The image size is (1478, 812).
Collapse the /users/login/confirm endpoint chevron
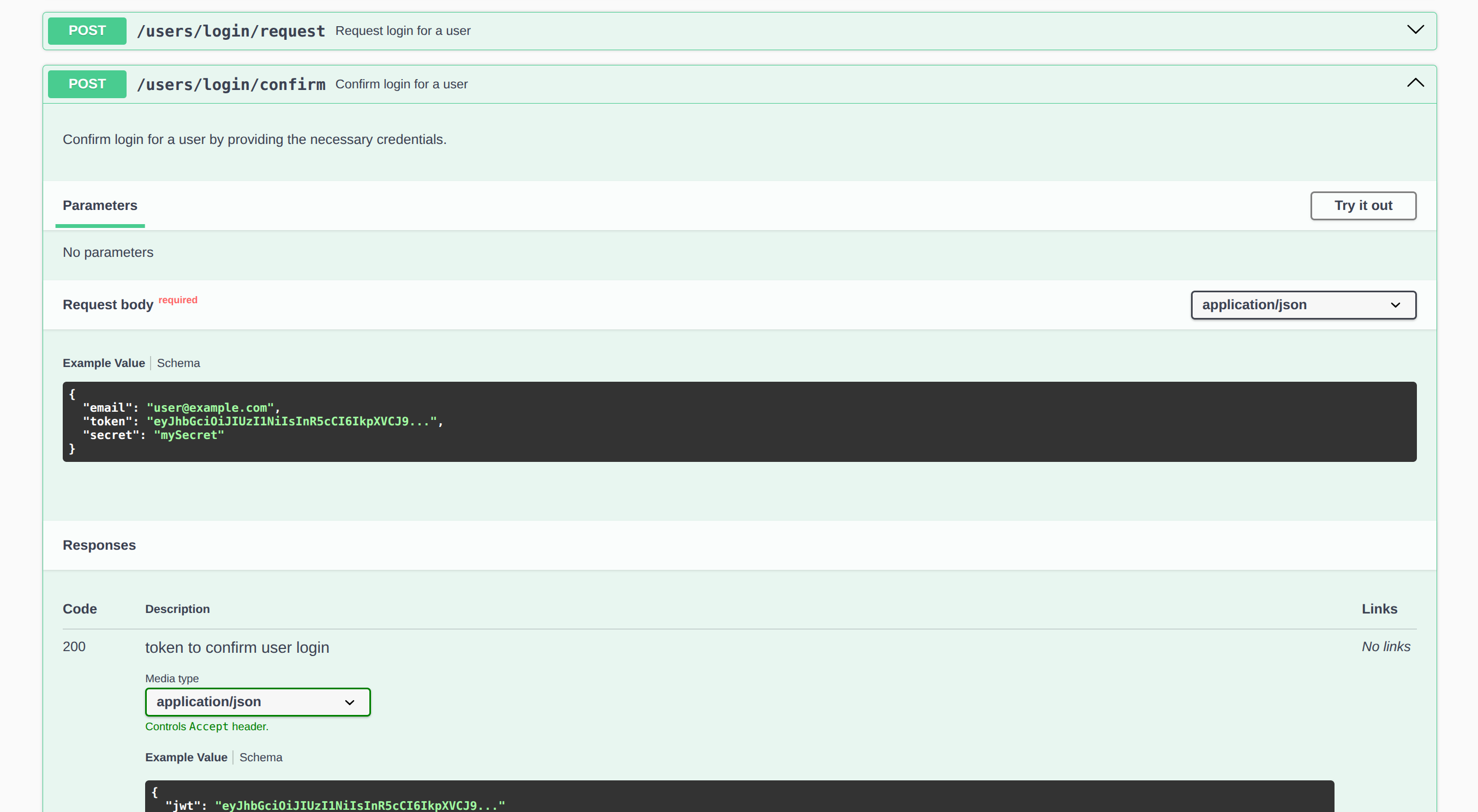[1415, 83]
